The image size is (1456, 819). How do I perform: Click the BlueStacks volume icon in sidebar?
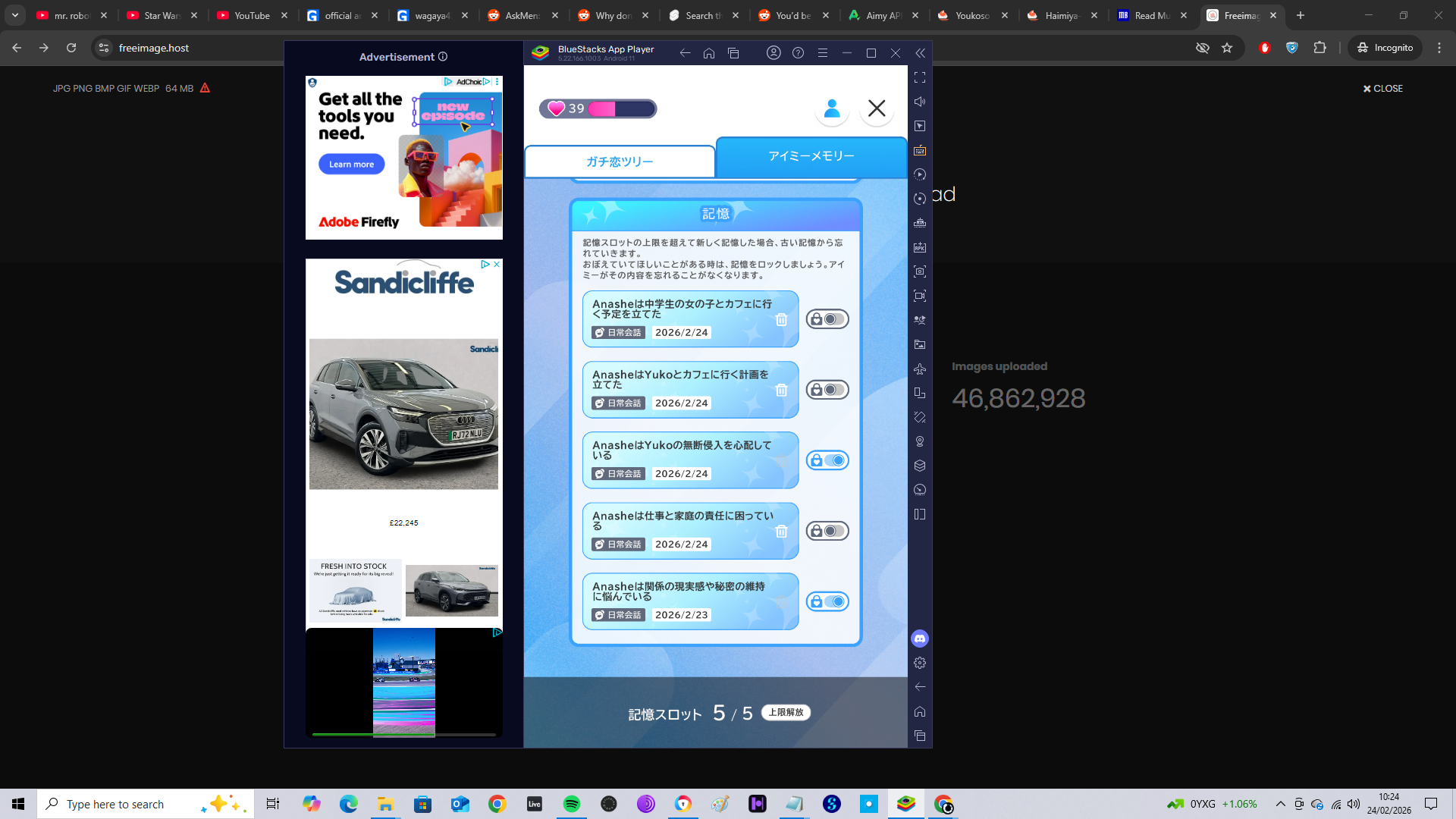tap(920, 102)
